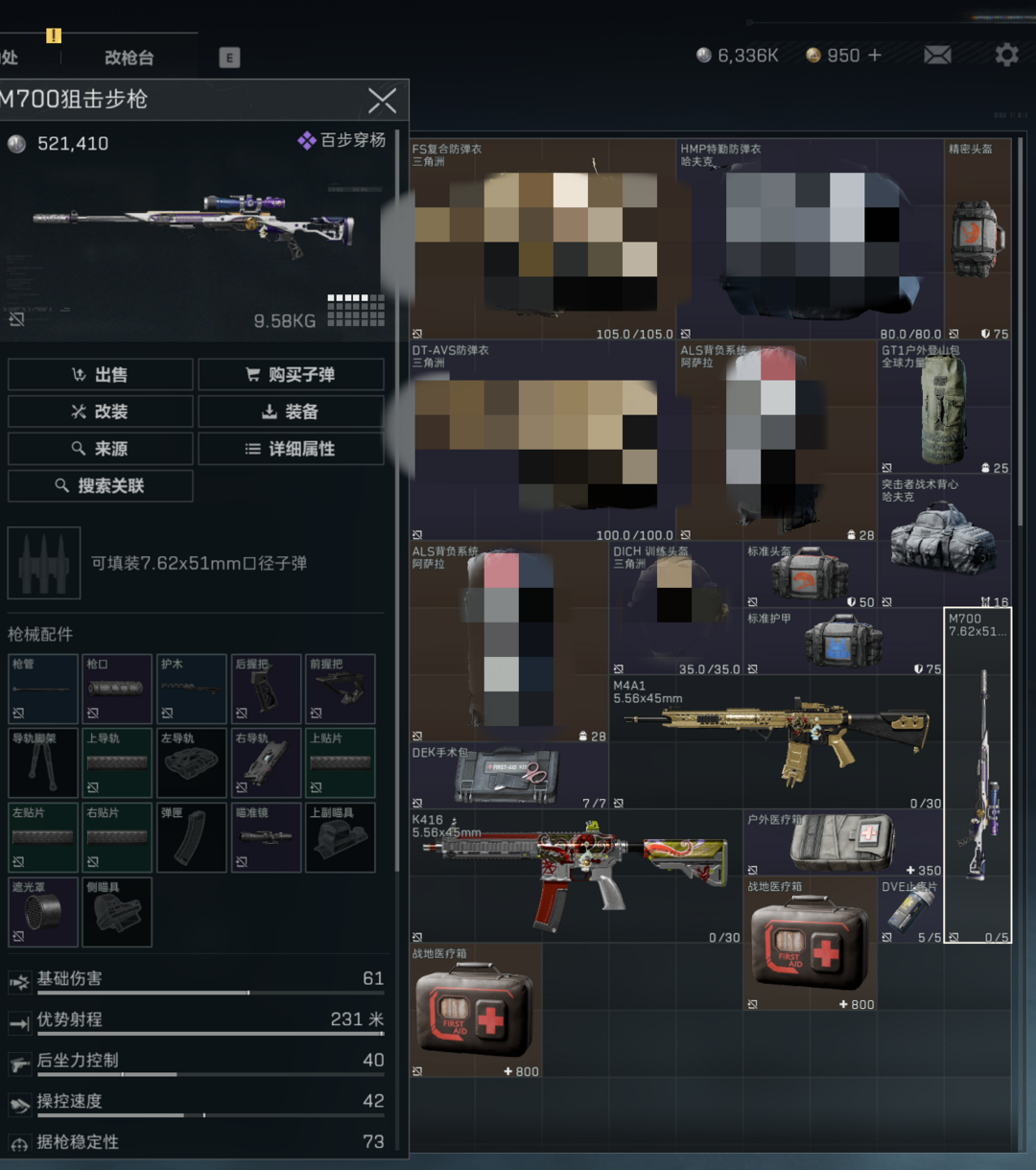Select the 遮光罩 sunshade attachment slot
This screenshot has height=1170, width=1036.
43,911
